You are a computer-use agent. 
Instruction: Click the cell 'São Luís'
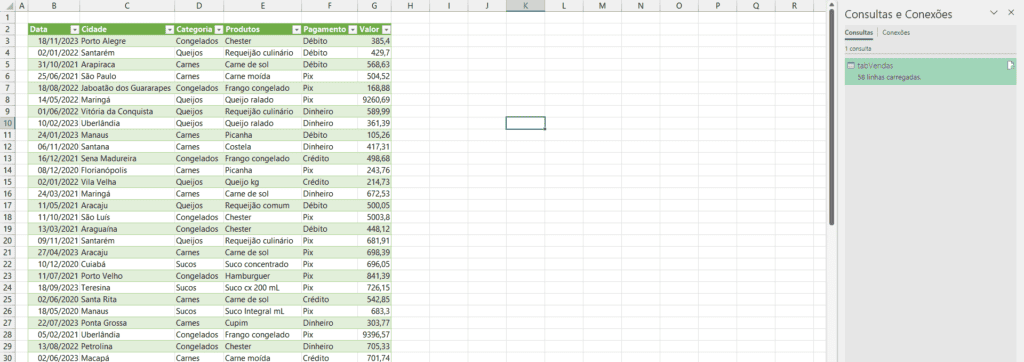(127, 217)
